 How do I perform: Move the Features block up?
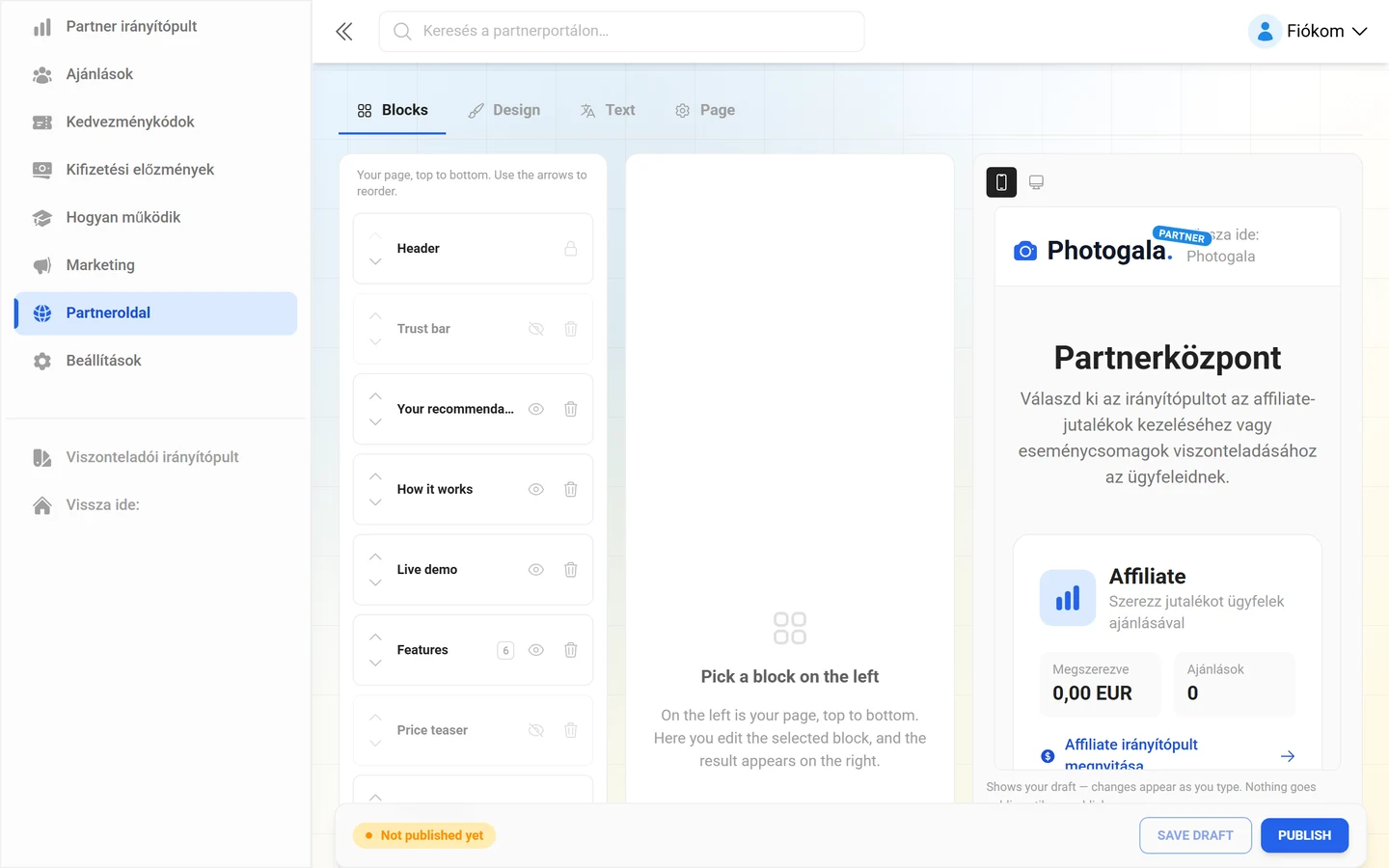click(375, 637)
